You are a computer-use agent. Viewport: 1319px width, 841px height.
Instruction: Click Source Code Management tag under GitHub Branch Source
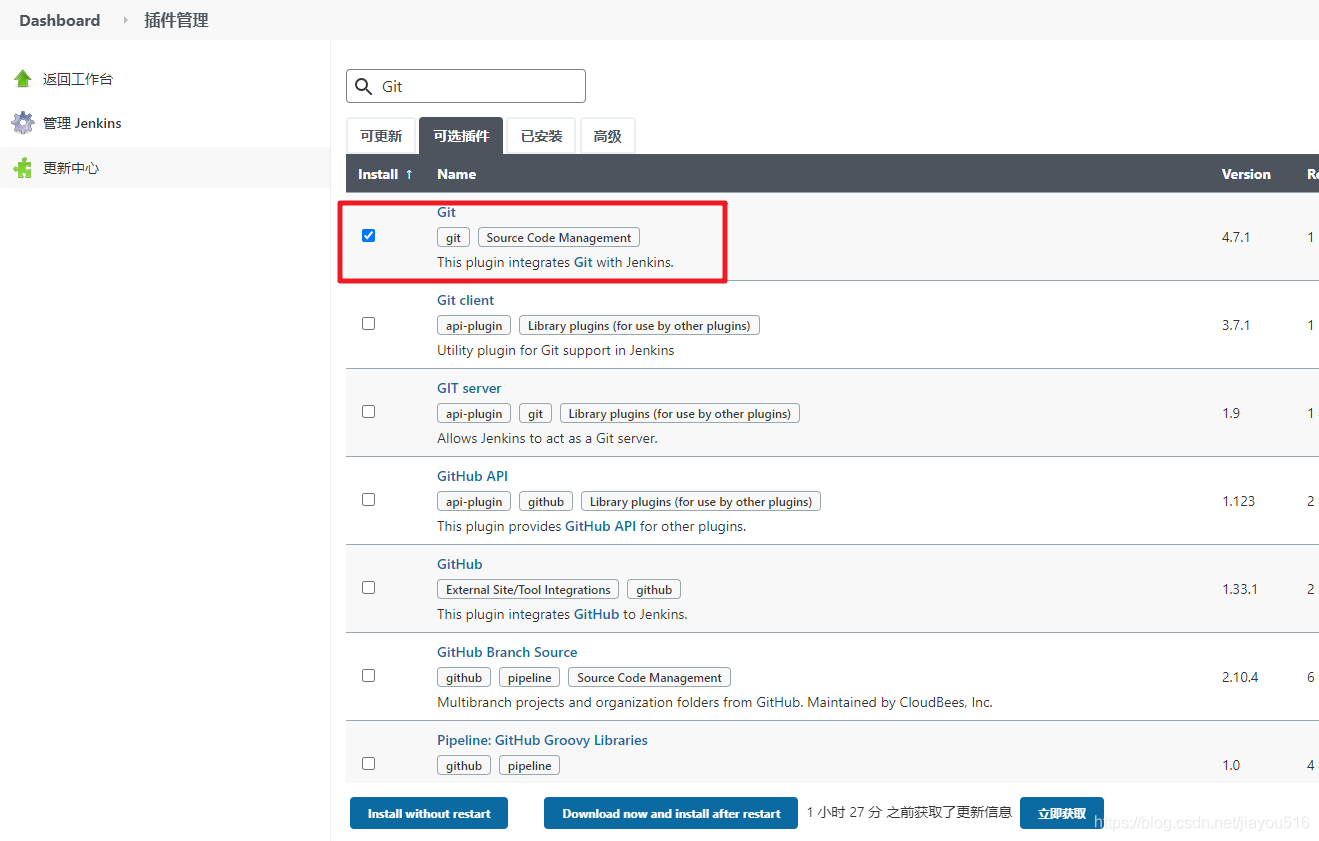(649, 678)
